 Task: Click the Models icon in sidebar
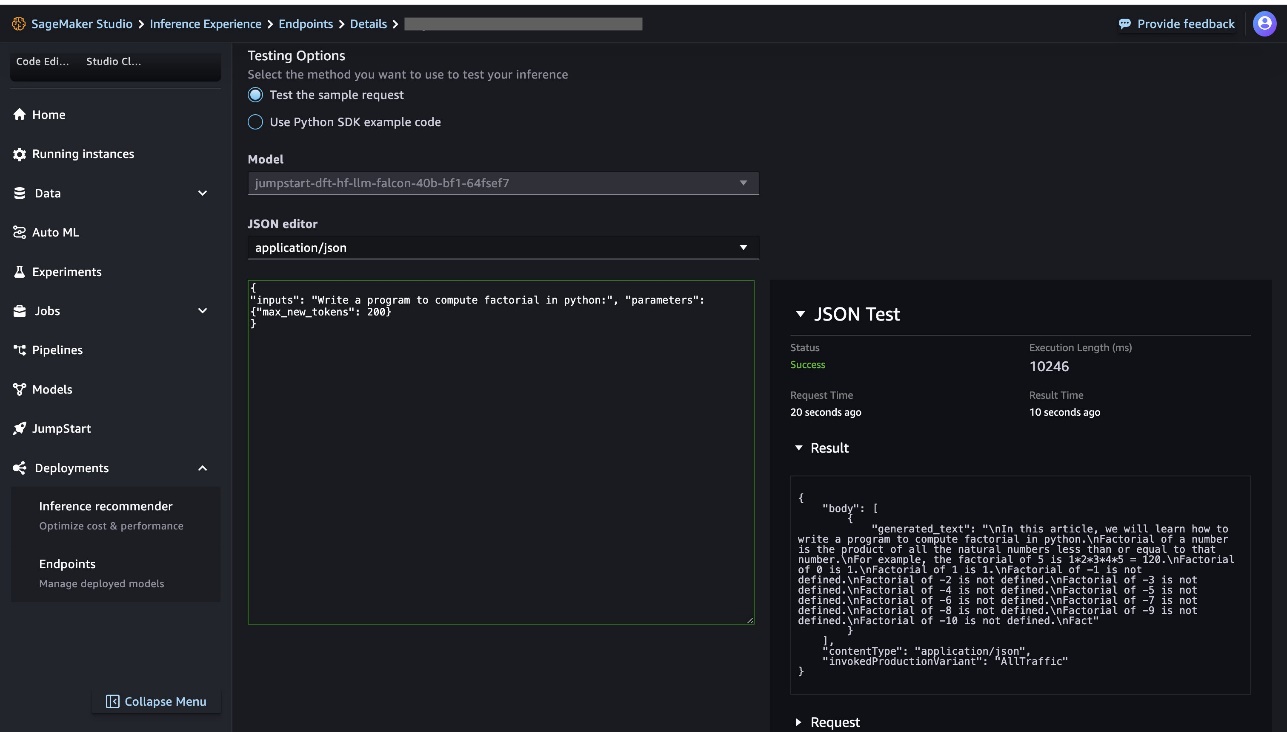19,389
